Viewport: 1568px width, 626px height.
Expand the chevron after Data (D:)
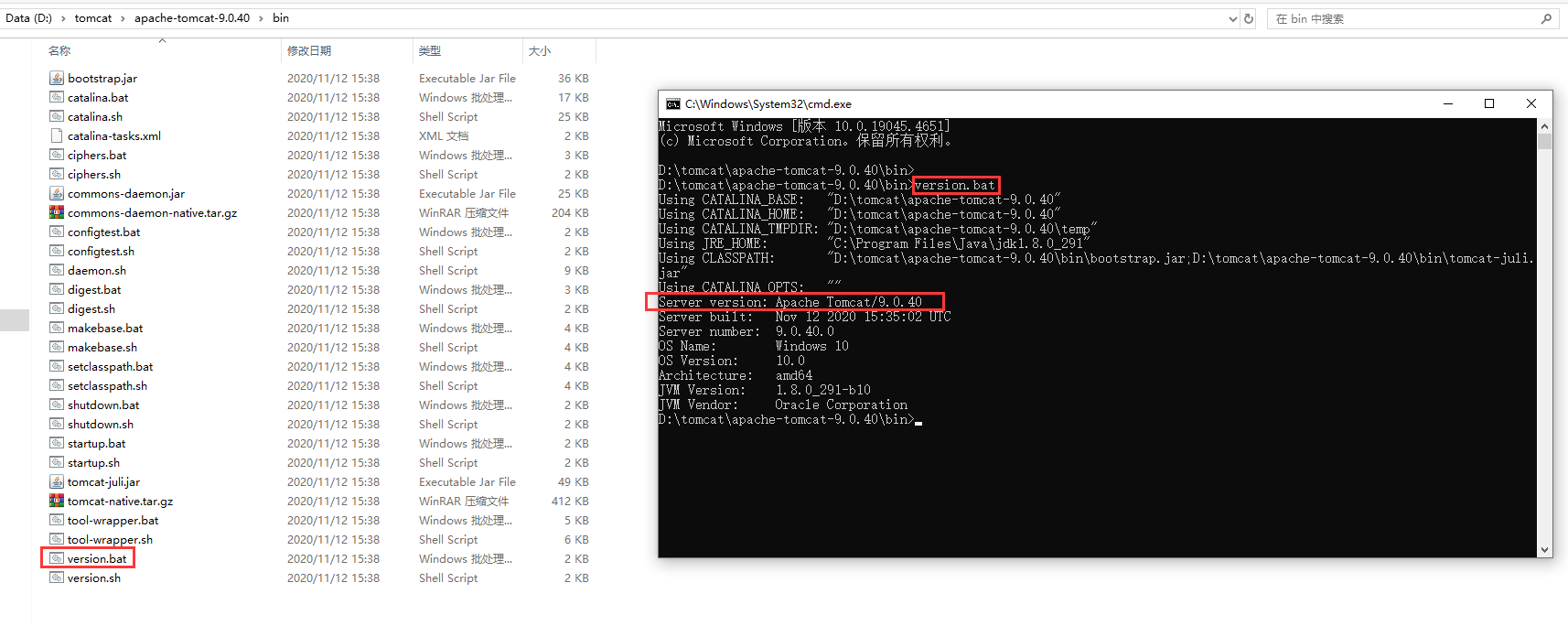63,18
